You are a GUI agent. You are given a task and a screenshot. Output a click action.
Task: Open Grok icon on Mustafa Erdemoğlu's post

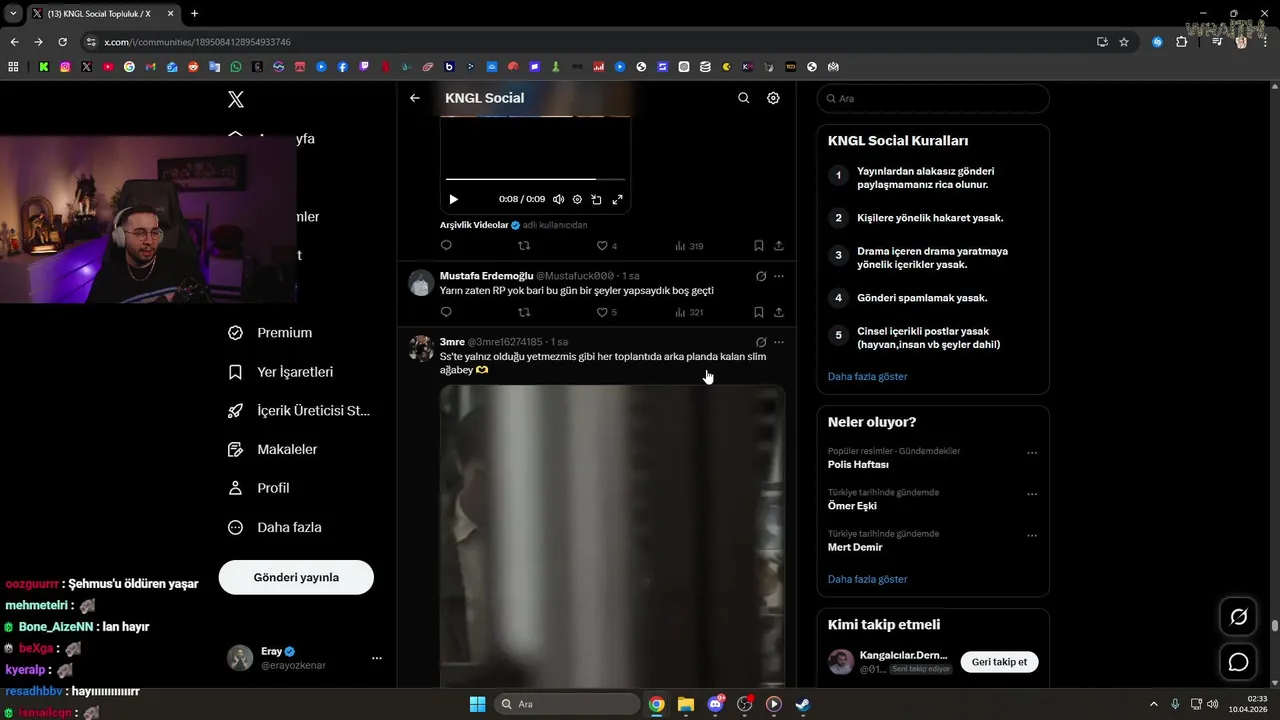click(x=761, y=276)
